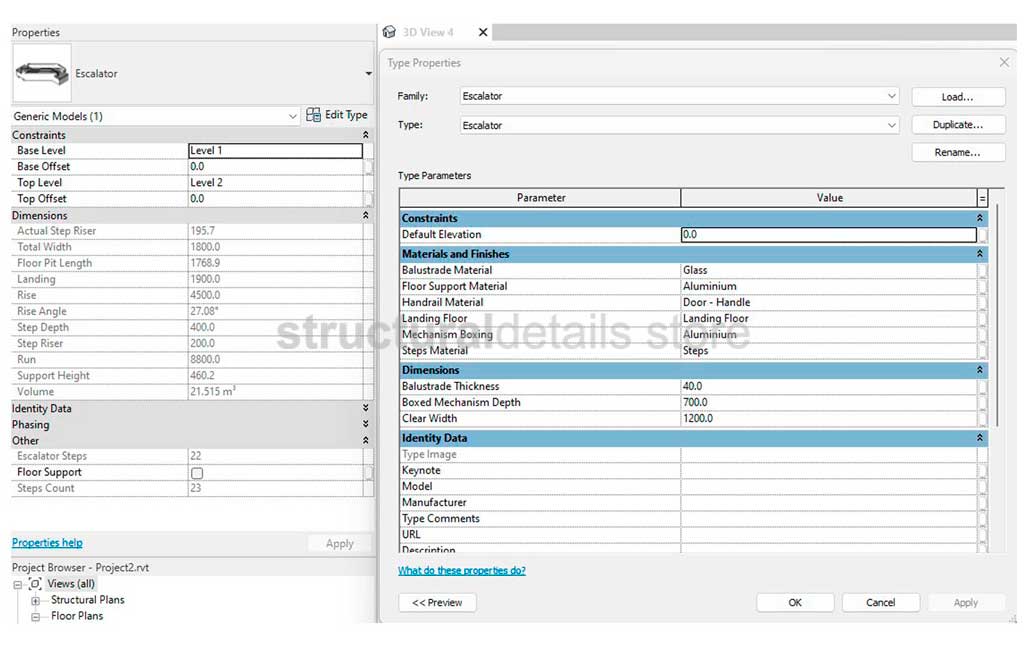Open the Properties help link

coord(47,543)
